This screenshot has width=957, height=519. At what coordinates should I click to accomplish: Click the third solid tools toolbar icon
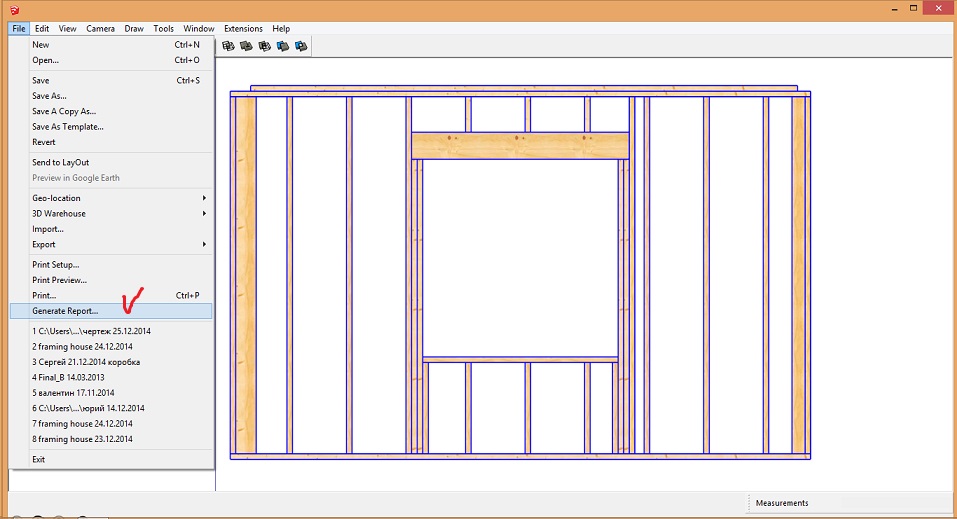pyautogui.click(x=264, y=46)
